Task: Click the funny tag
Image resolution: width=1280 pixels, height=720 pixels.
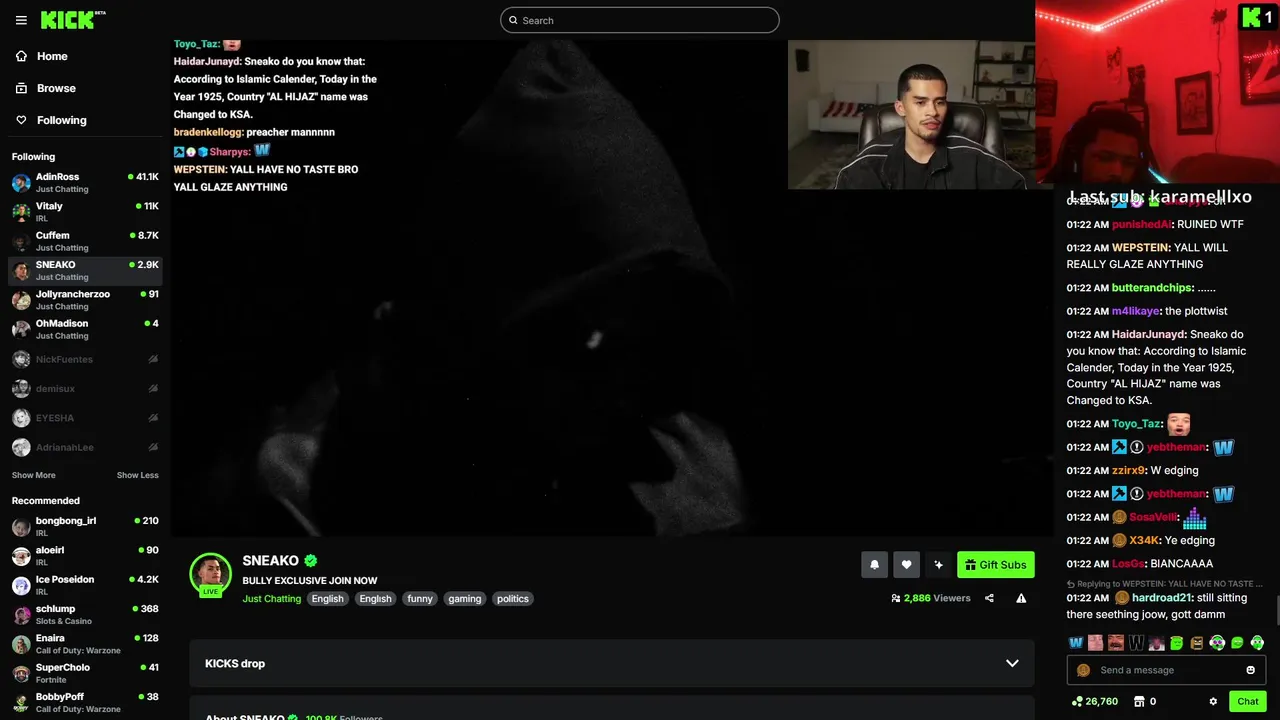Action: coord(420,599)
